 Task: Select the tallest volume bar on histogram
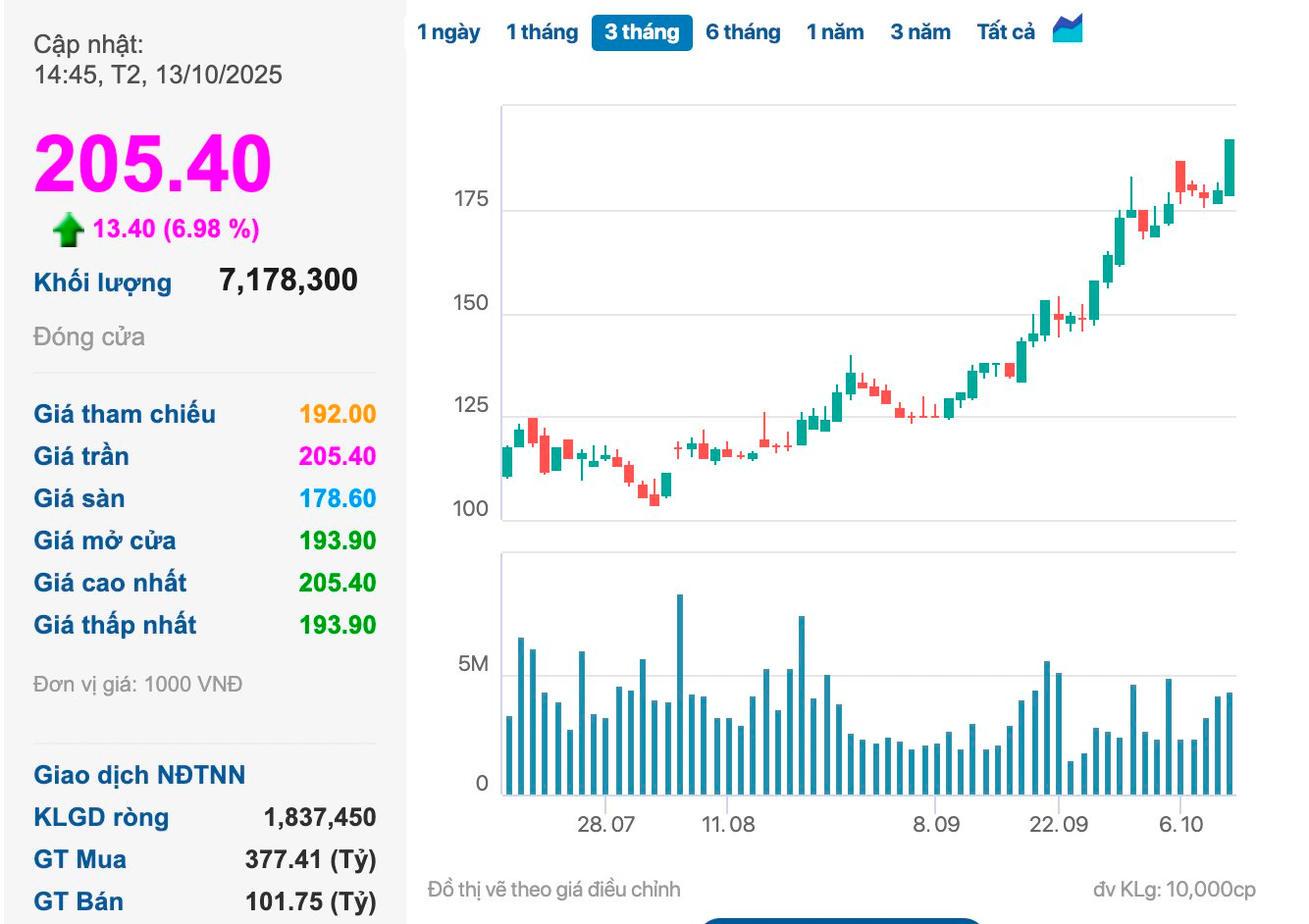[681, 687]
